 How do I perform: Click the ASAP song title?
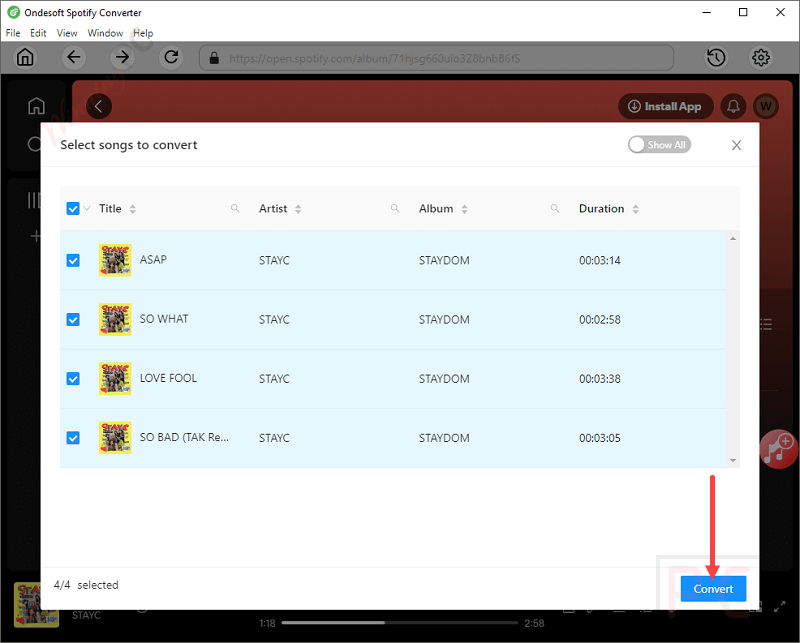pos(153,260)
